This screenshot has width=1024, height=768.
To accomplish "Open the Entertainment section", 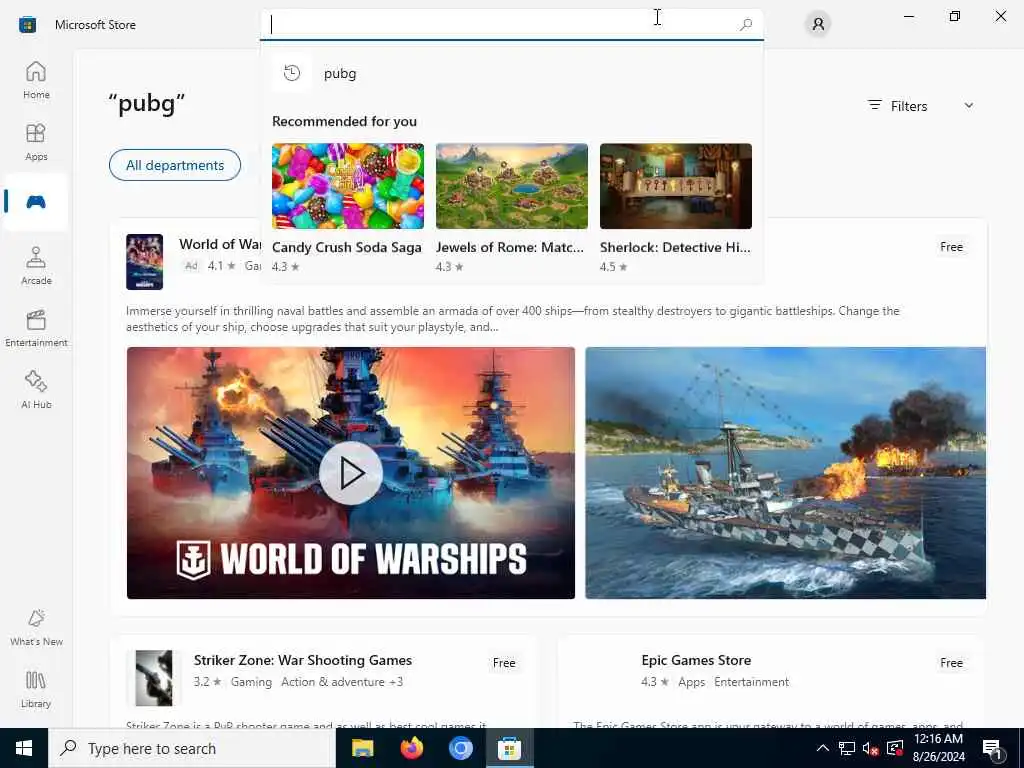I will coord(36,328).
